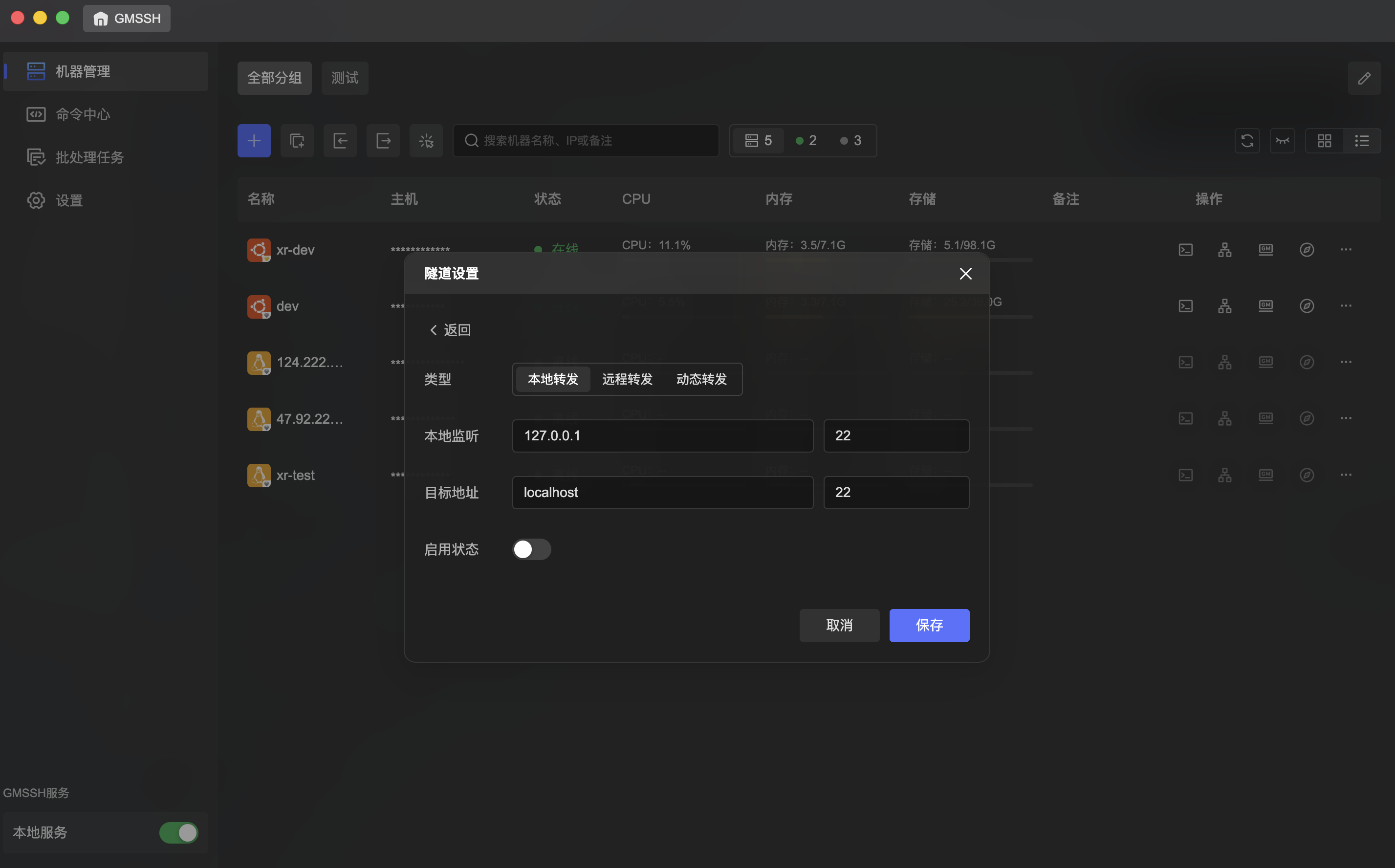Click the machine search box

pos(586,141)
